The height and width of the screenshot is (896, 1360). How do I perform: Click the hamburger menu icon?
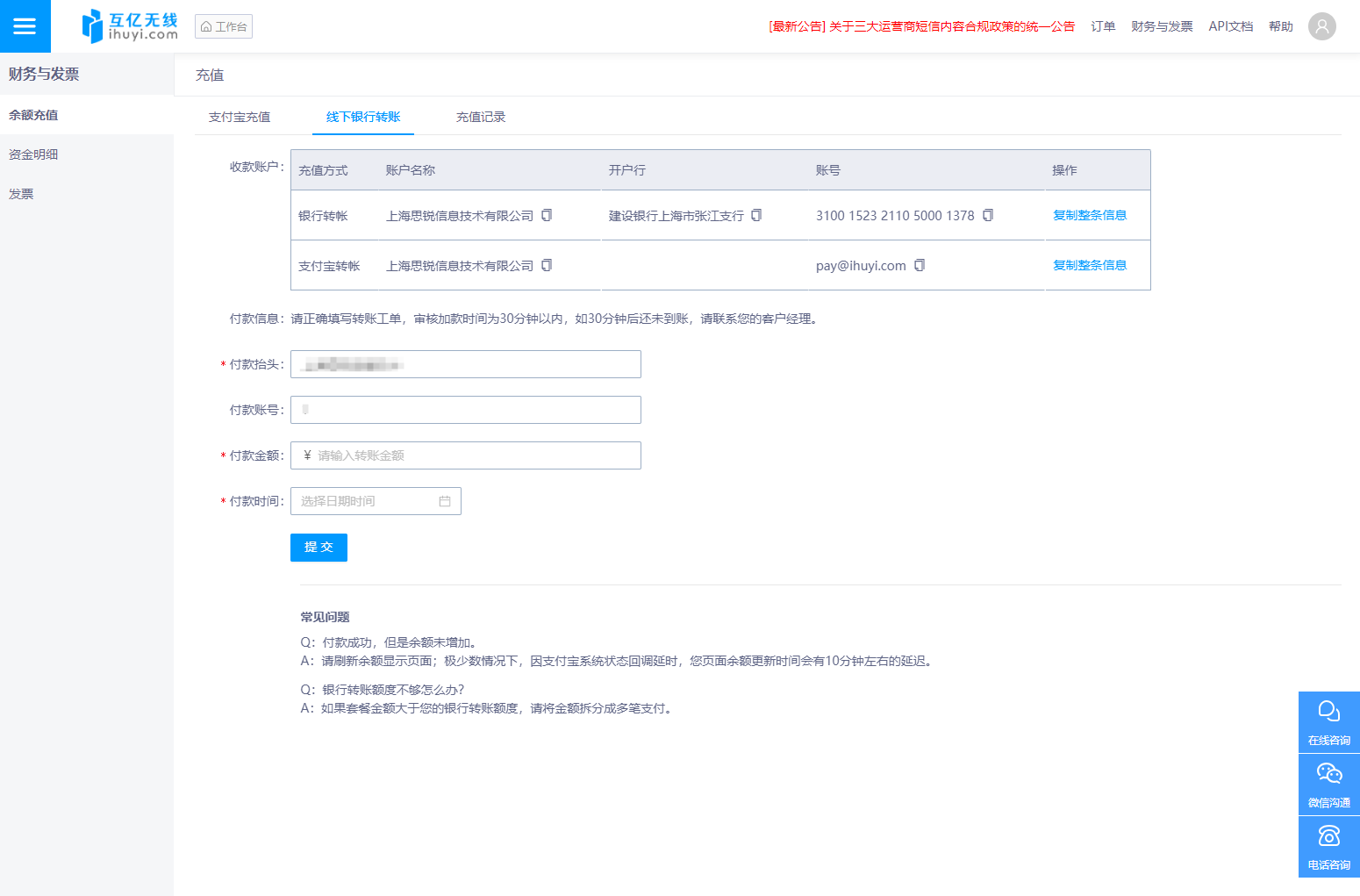[x=25, y=26]
